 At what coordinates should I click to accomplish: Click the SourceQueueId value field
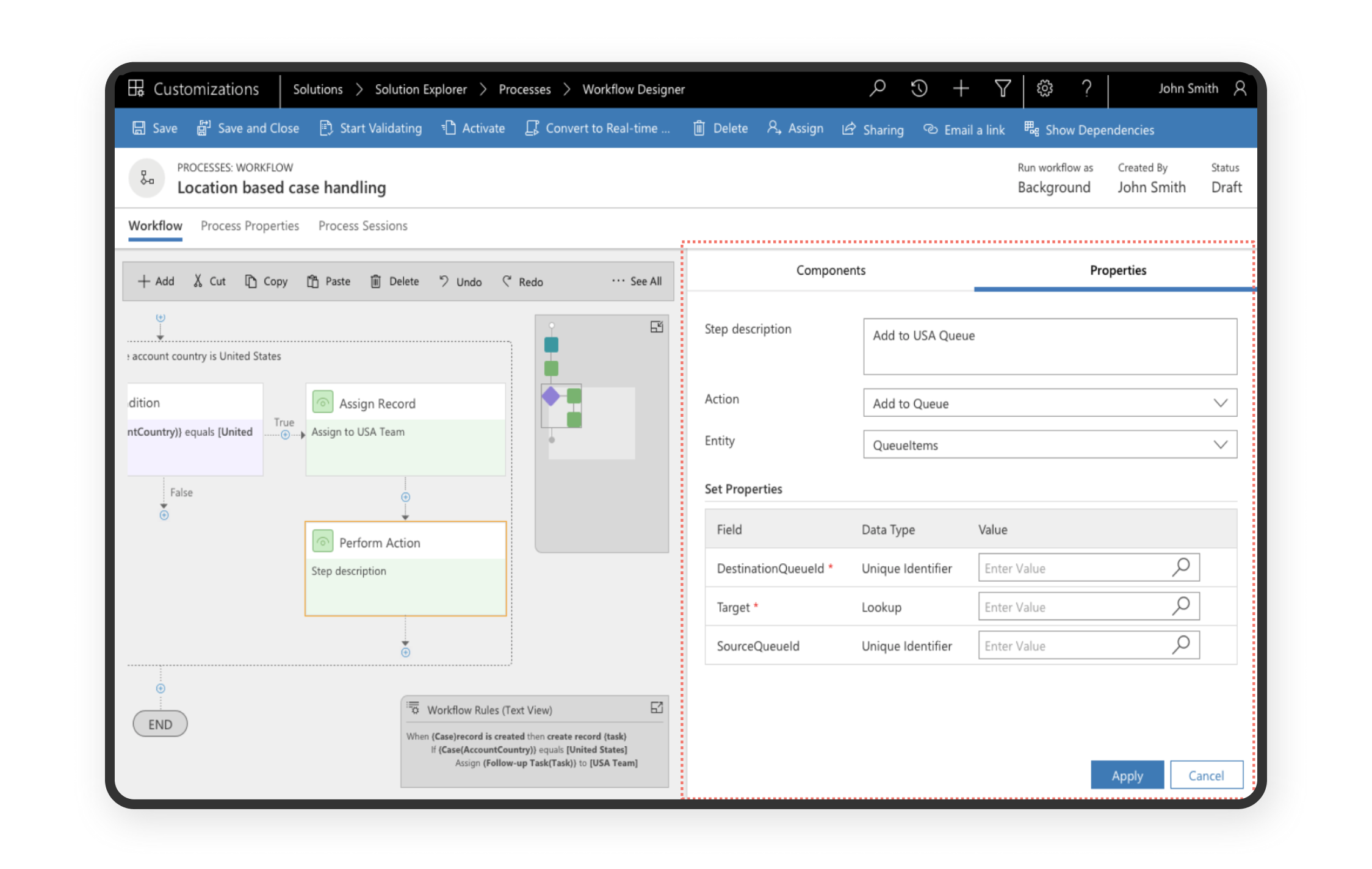(1089, 645)
